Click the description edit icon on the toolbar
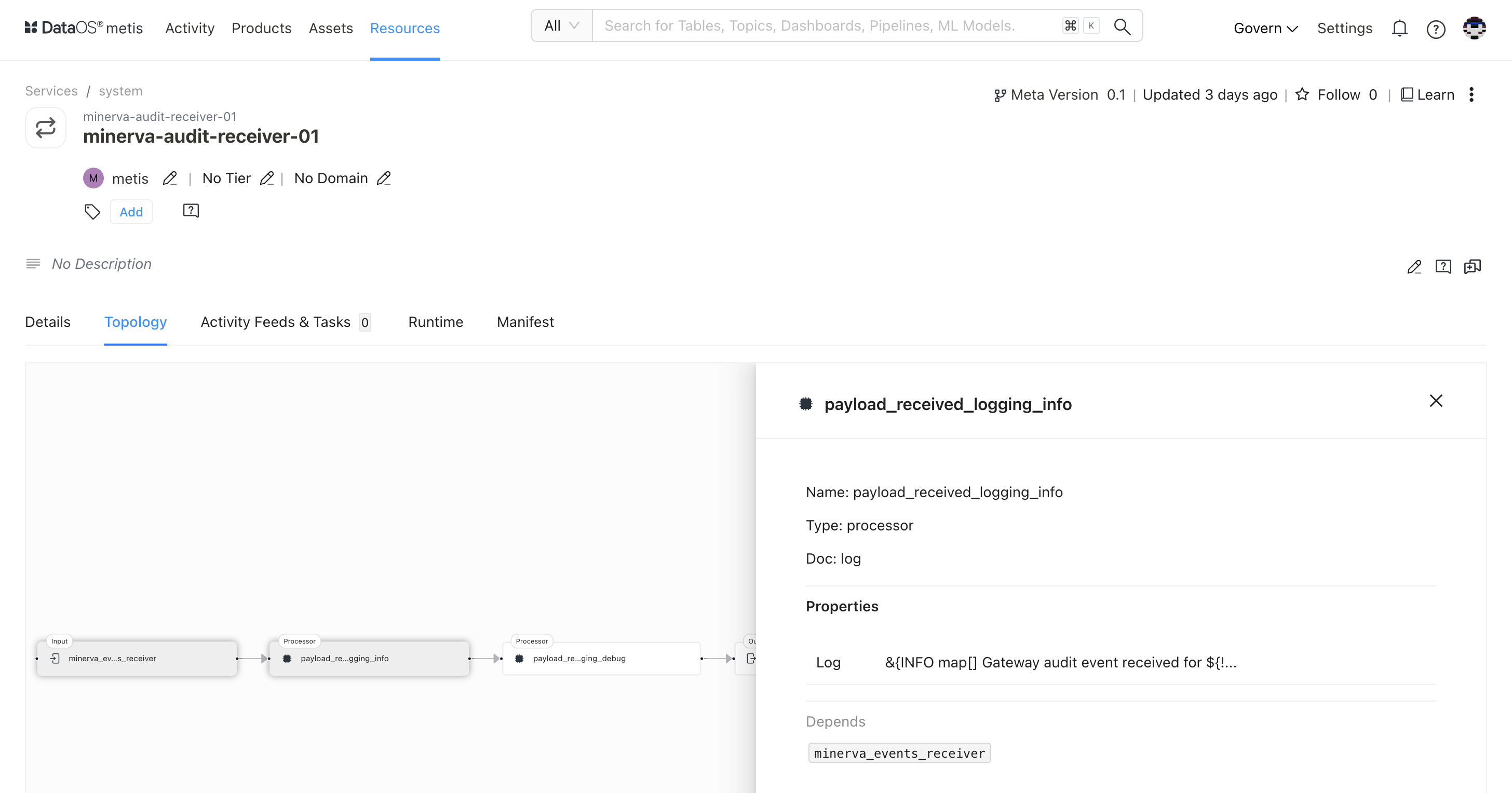The width and height of the screenshot is (1512, 793). pos(1414,267)
